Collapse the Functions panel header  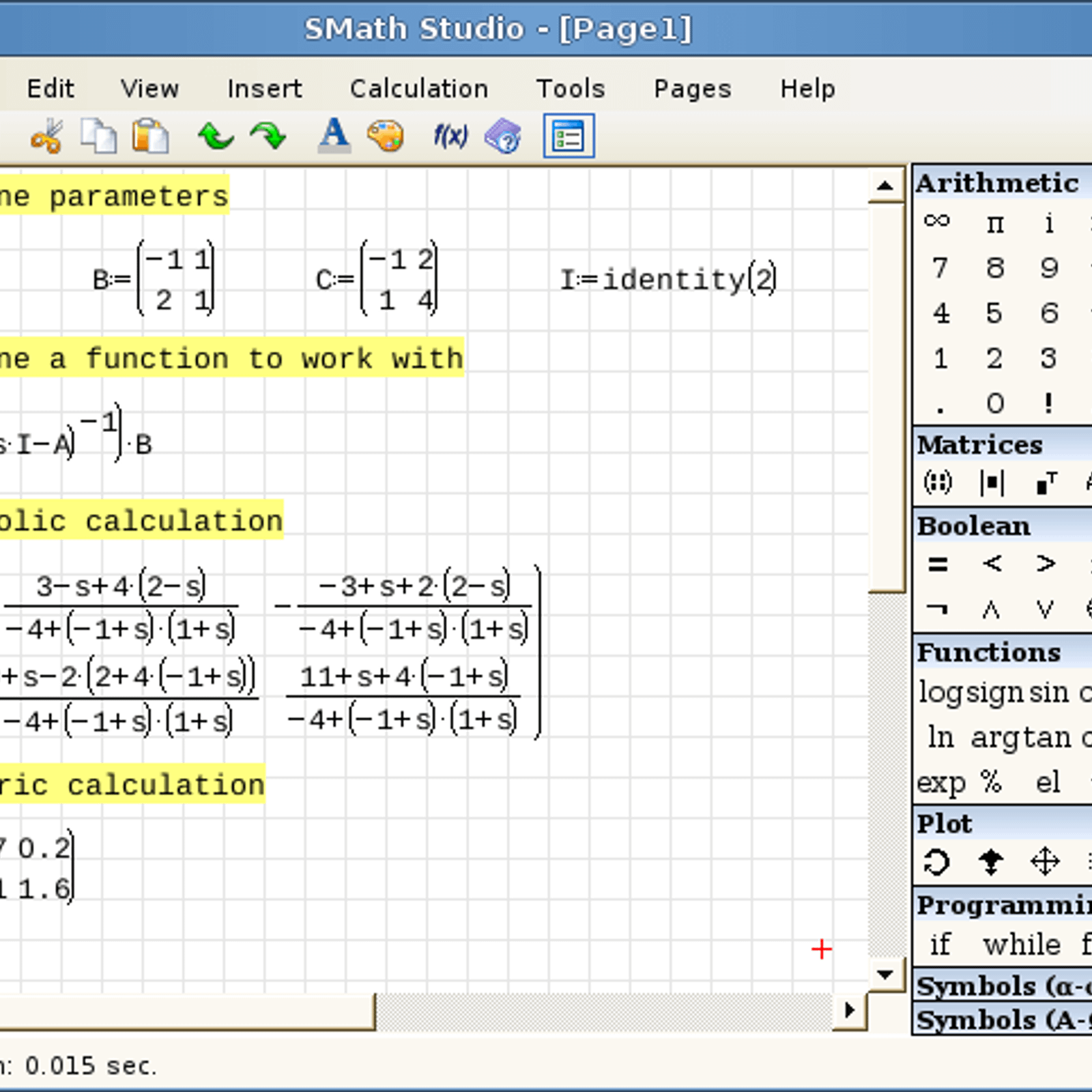1003,652
